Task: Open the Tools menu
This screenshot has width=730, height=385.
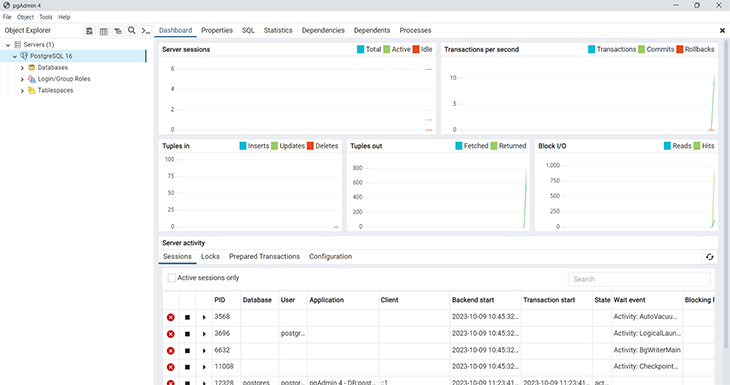Action: 46,17
